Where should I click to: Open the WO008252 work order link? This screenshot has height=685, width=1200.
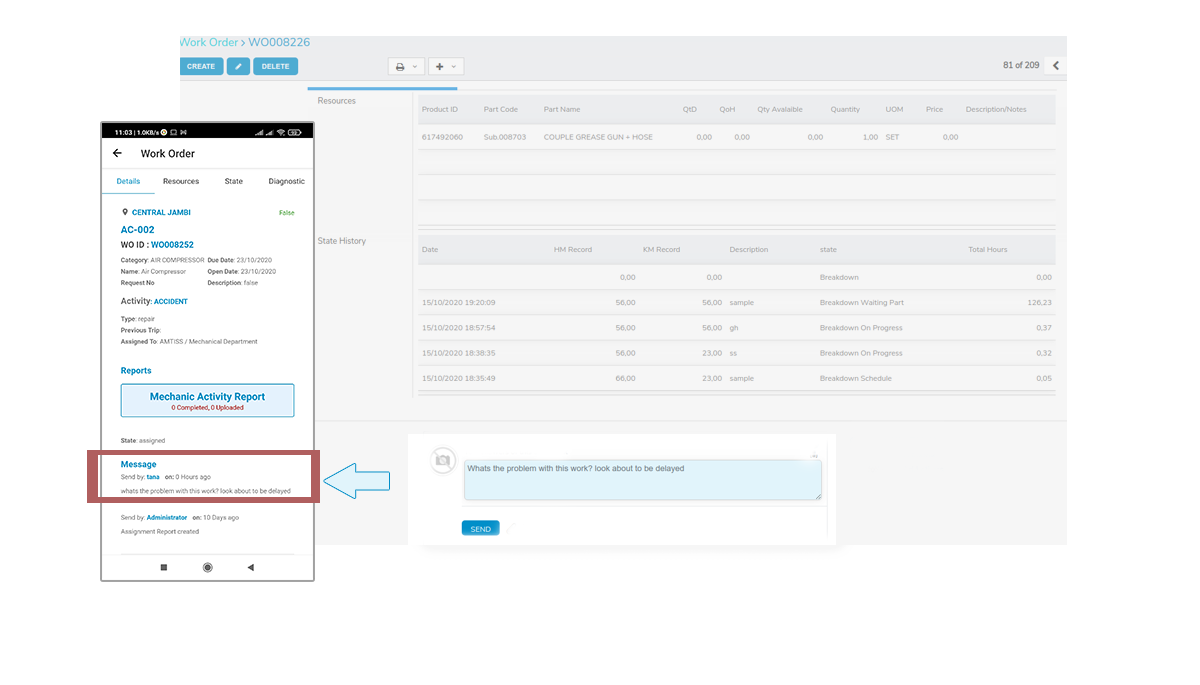pyautogui.click(x=172, y=244)
